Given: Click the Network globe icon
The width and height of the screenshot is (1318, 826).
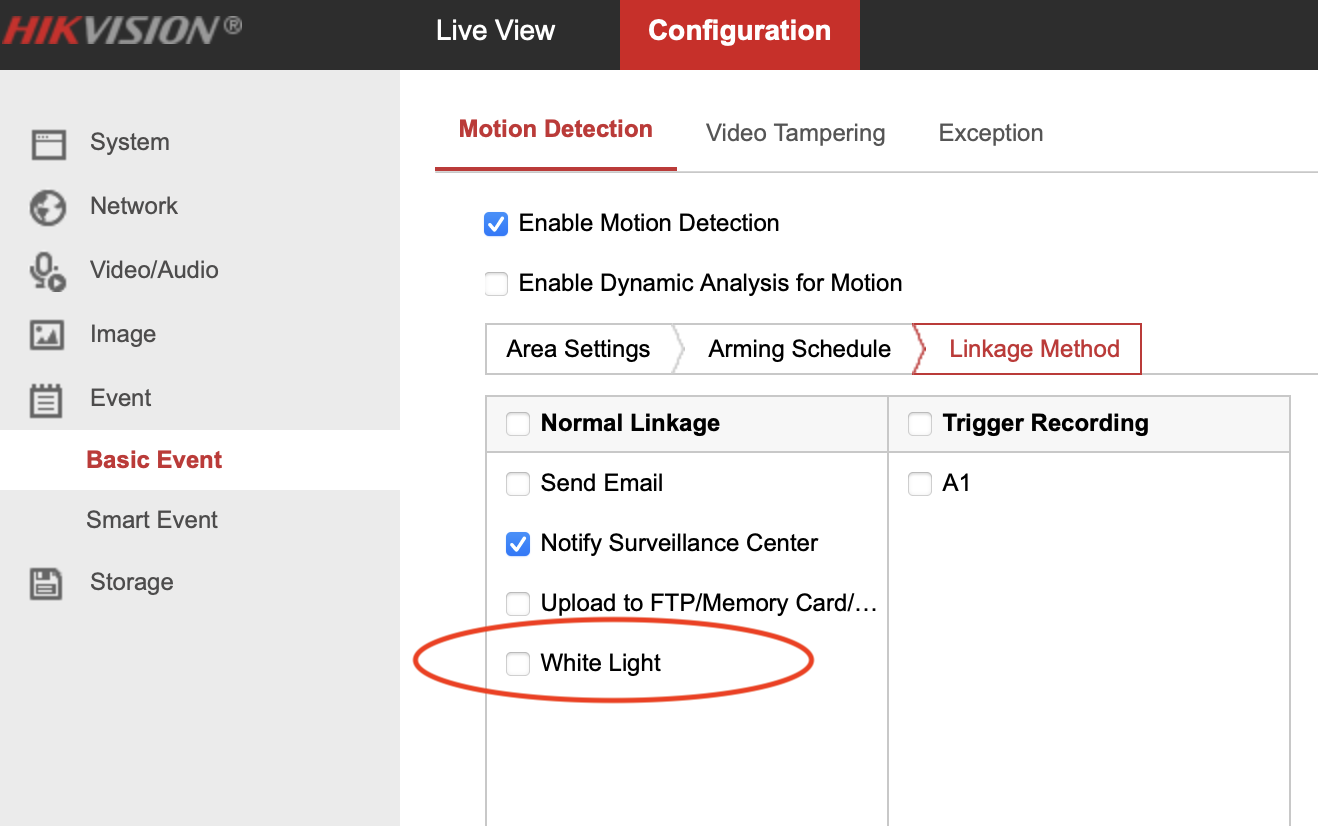Looking at the screenshot, I should [x=48, y=208].
